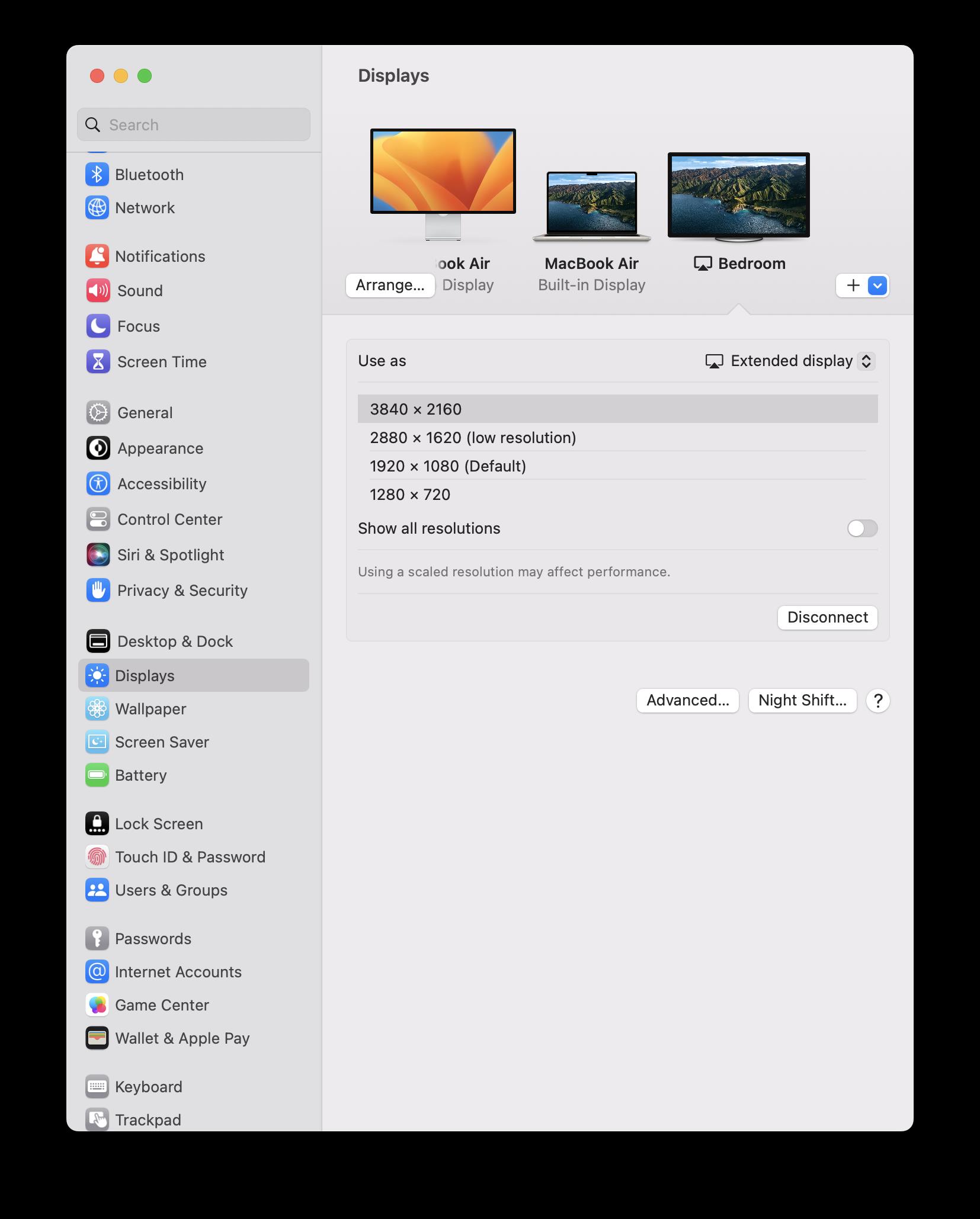The height and width of the screenshot is (1219, 980).
Task: Select Privacy & Security in sidebar
Action: (x=182, y=591)
